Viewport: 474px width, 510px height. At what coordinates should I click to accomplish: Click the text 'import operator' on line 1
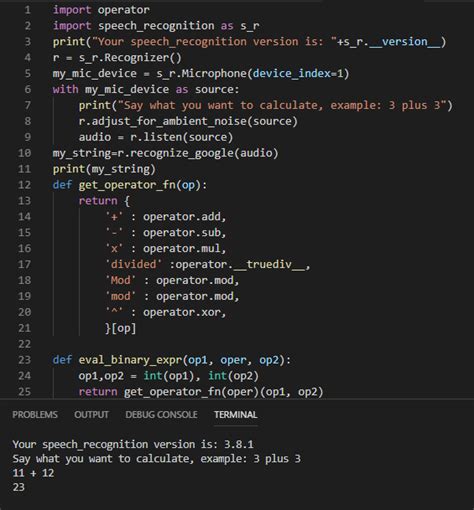point(101,10)
